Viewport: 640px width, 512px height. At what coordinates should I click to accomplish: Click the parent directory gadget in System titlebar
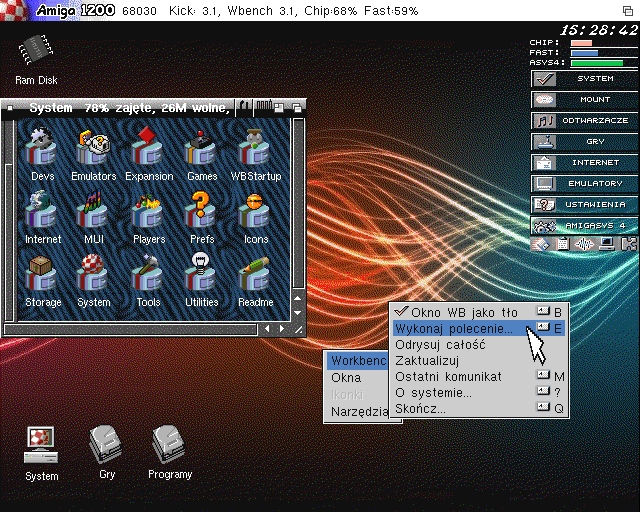[x=244, y=107]
